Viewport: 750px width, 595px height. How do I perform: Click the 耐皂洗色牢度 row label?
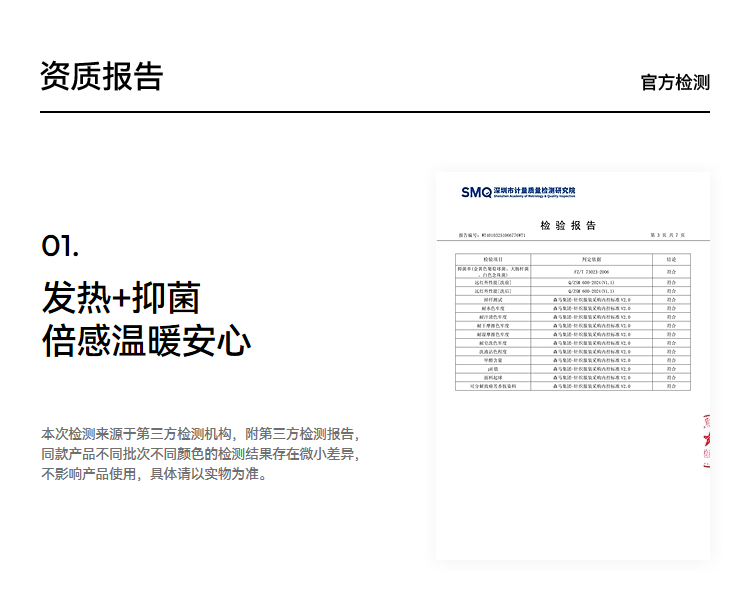click(x=493, y=343)
